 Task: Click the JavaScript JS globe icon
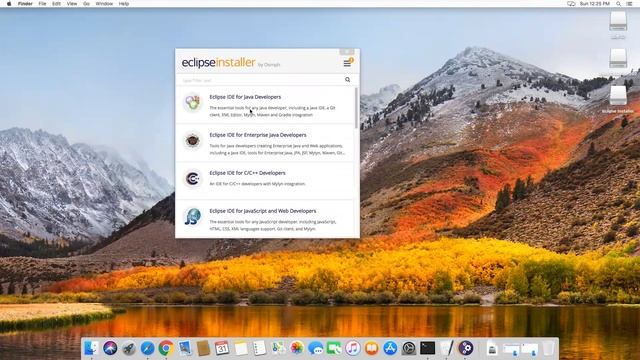[x=192, y=216]
